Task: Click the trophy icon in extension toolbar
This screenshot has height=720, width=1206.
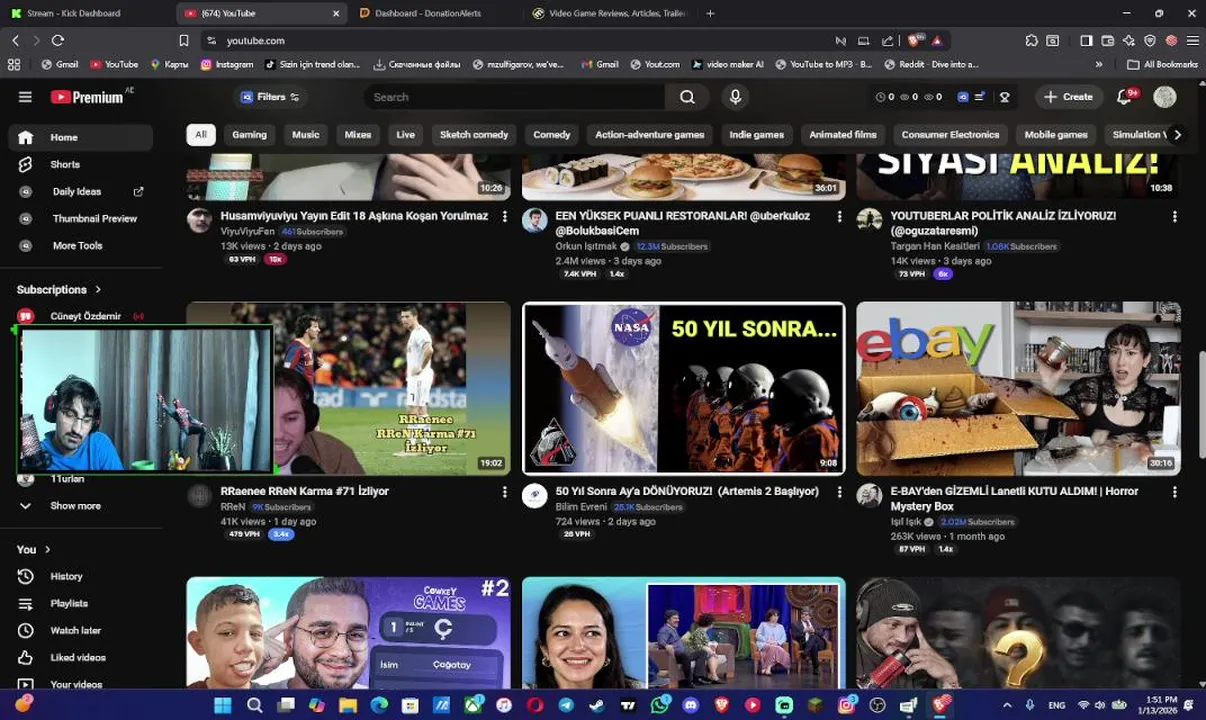Action: tap(1005, 97)
